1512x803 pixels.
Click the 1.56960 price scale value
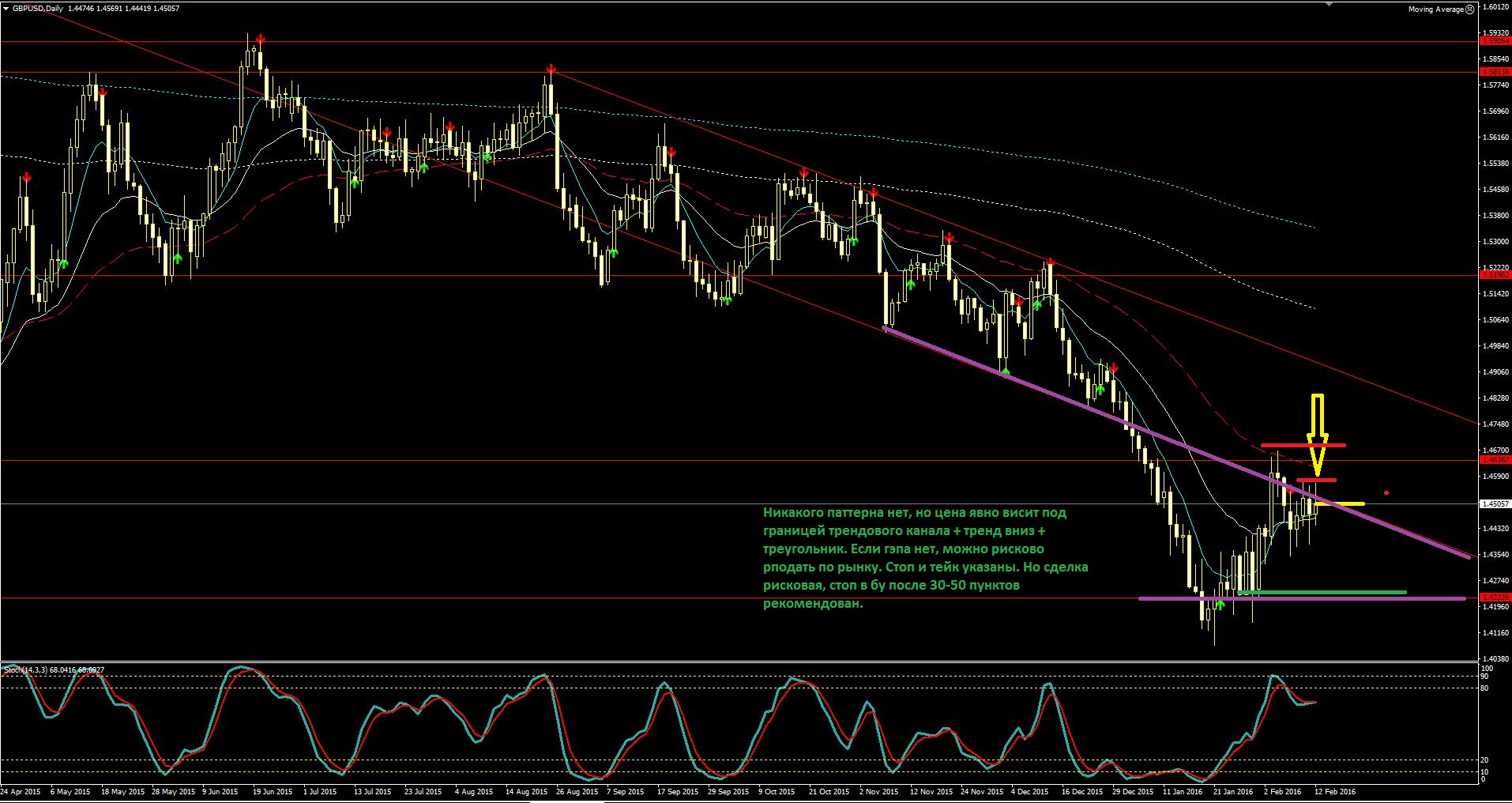[1496, 111]
